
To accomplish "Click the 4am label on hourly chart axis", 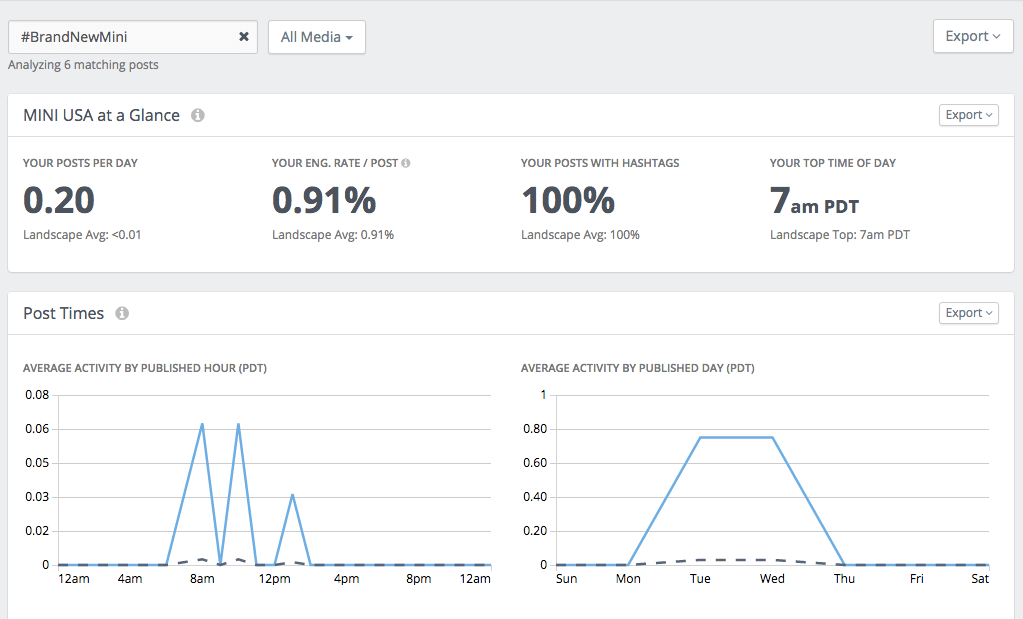I will (130, 579).
